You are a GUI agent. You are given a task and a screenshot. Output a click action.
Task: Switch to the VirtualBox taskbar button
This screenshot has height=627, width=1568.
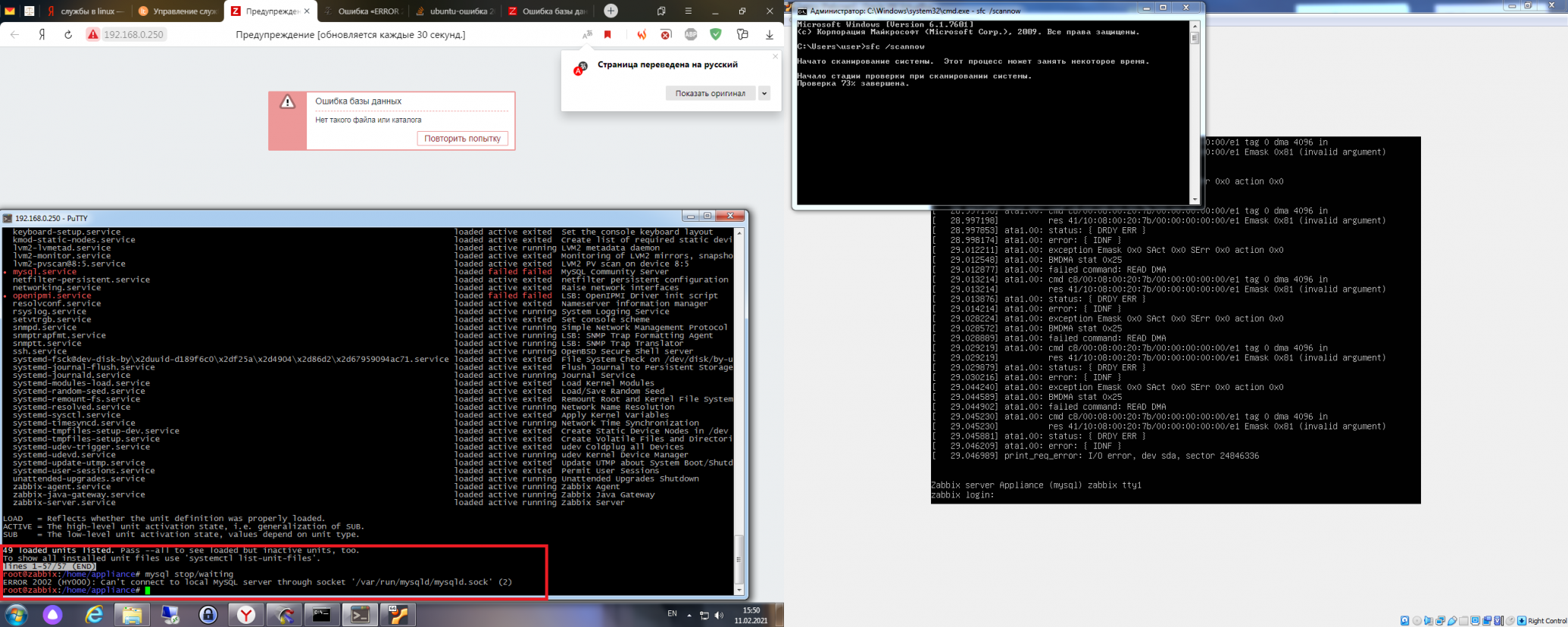tap(398, 615)
